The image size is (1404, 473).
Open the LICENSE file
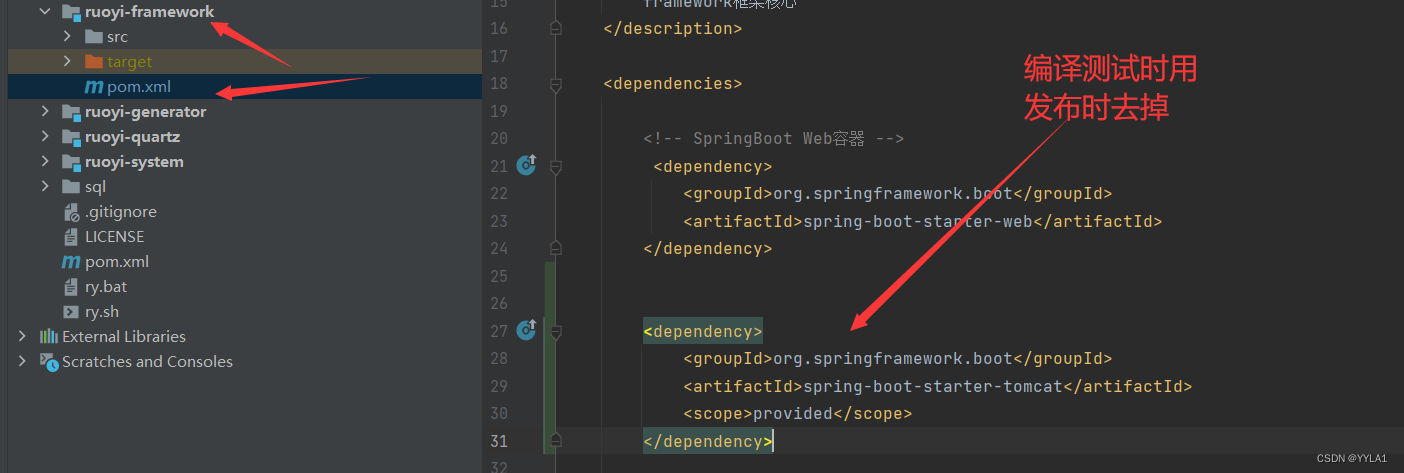pos(115,237)
